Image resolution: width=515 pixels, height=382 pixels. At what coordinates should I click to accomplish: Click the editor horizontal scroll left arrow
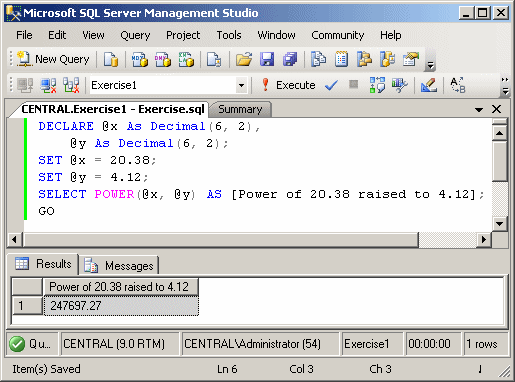coord(14,240)
